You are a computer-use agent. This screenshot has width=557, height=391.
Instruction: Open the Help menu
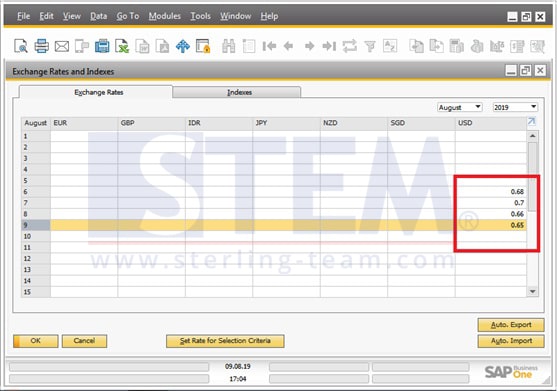tap(269, 16)
